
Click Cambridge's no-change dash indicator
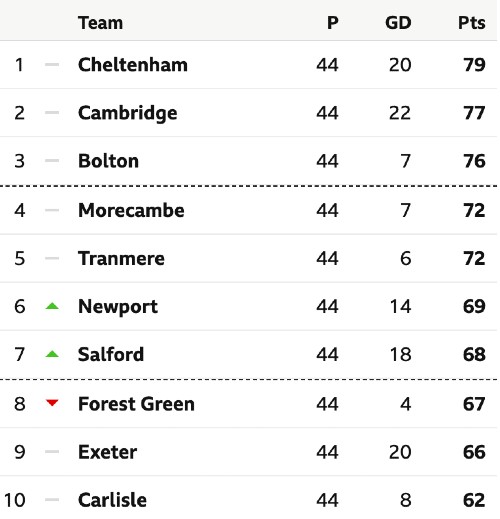coord(52,113)
